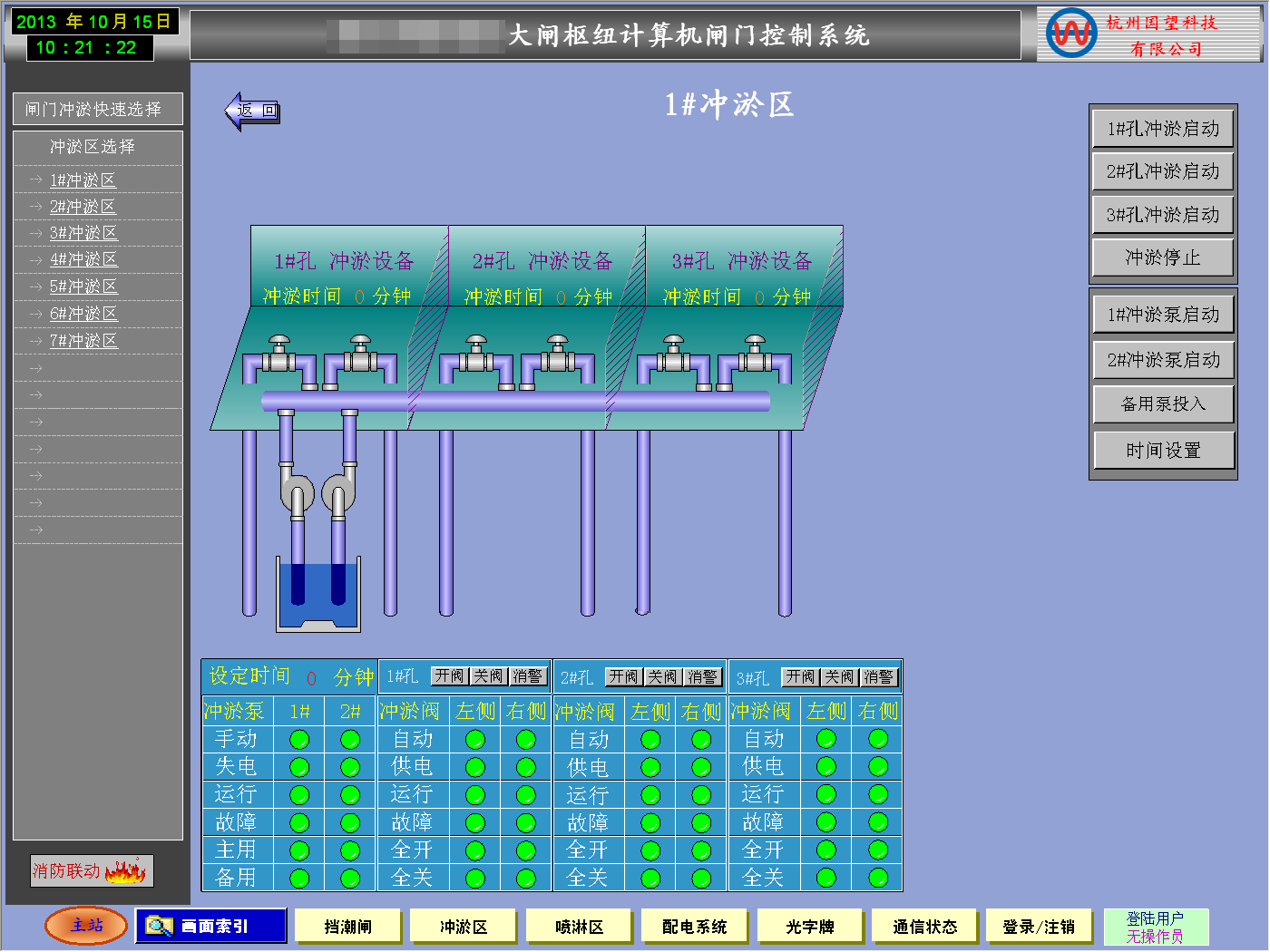Image resolution: width=1270 pixels, height=952 pixels.
Task: Toggle 3# hole right-side fully-open indicator
Action: click(877, 850)
